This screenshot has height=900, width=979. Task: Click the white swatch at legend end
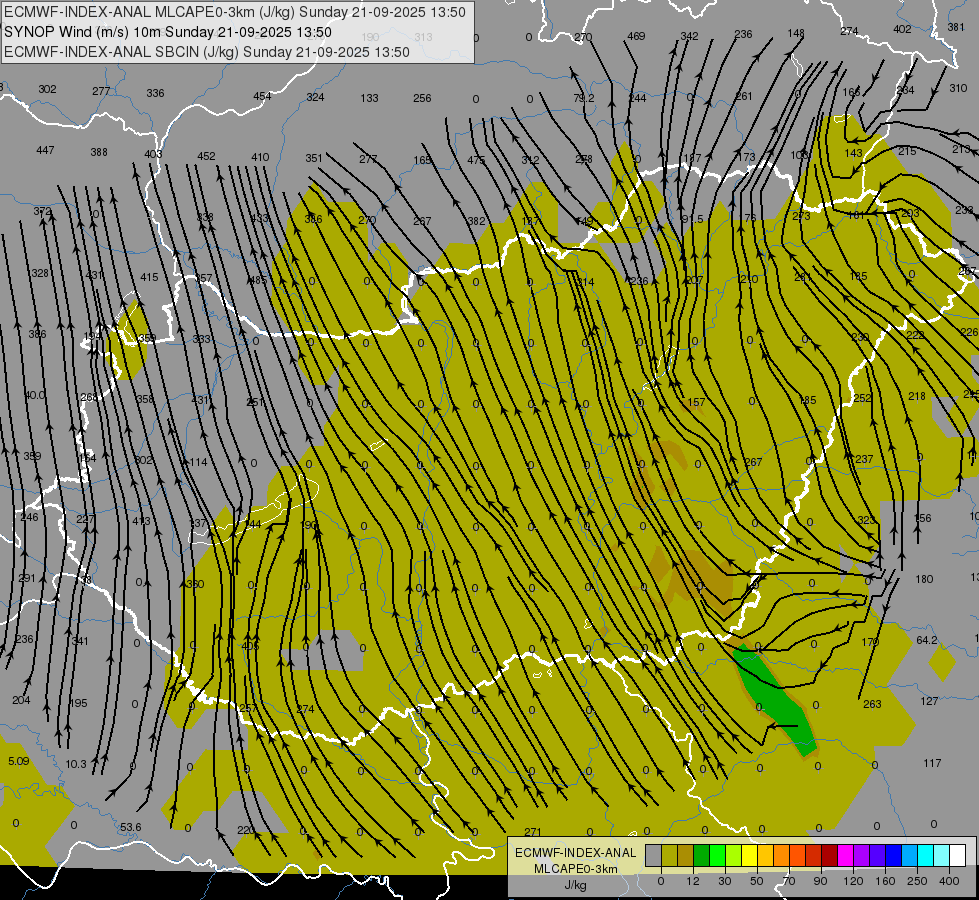[x=957, y=855]
